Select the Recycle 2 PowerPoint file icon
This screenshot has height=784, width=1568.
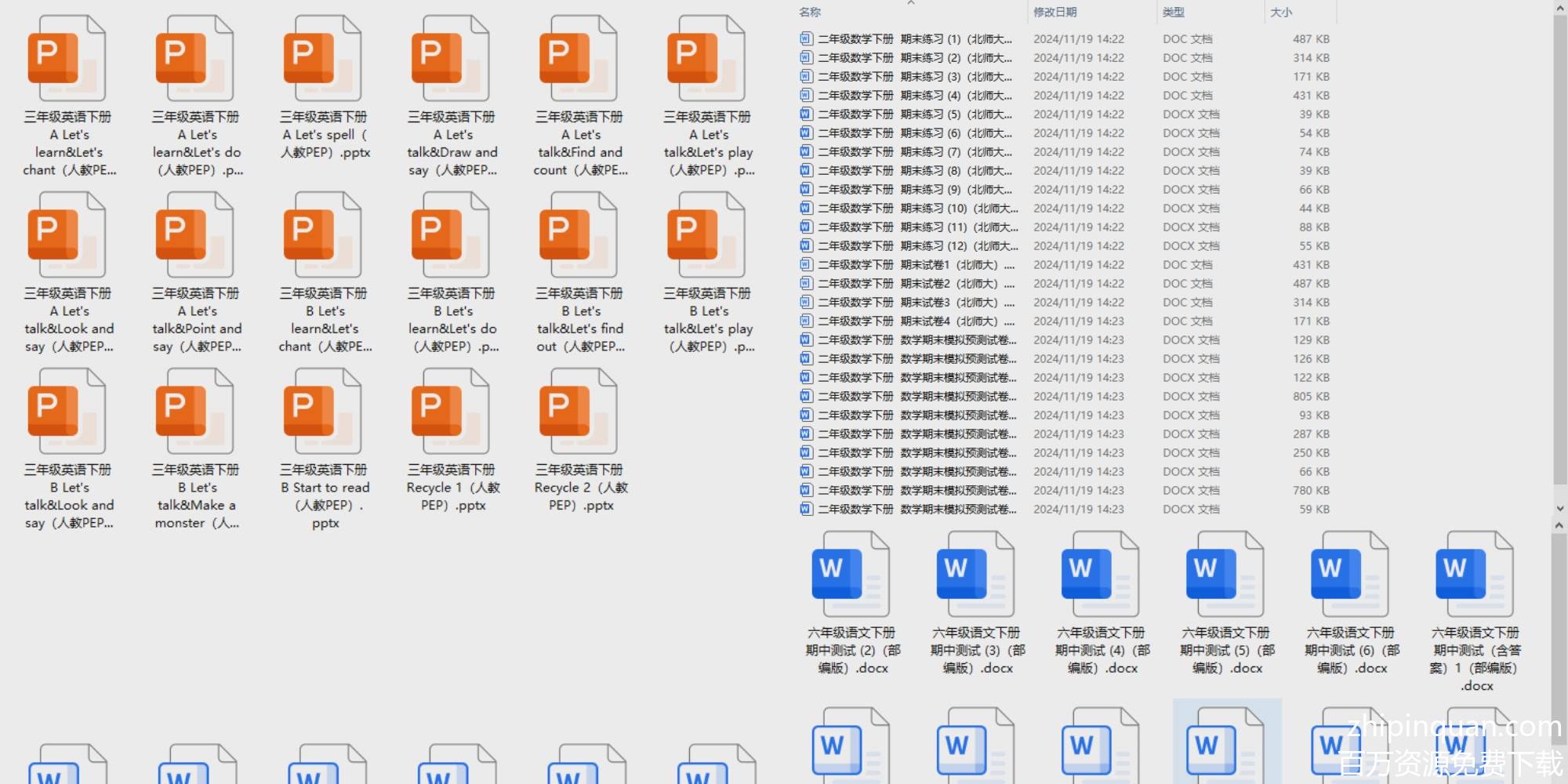click(579, 412)
